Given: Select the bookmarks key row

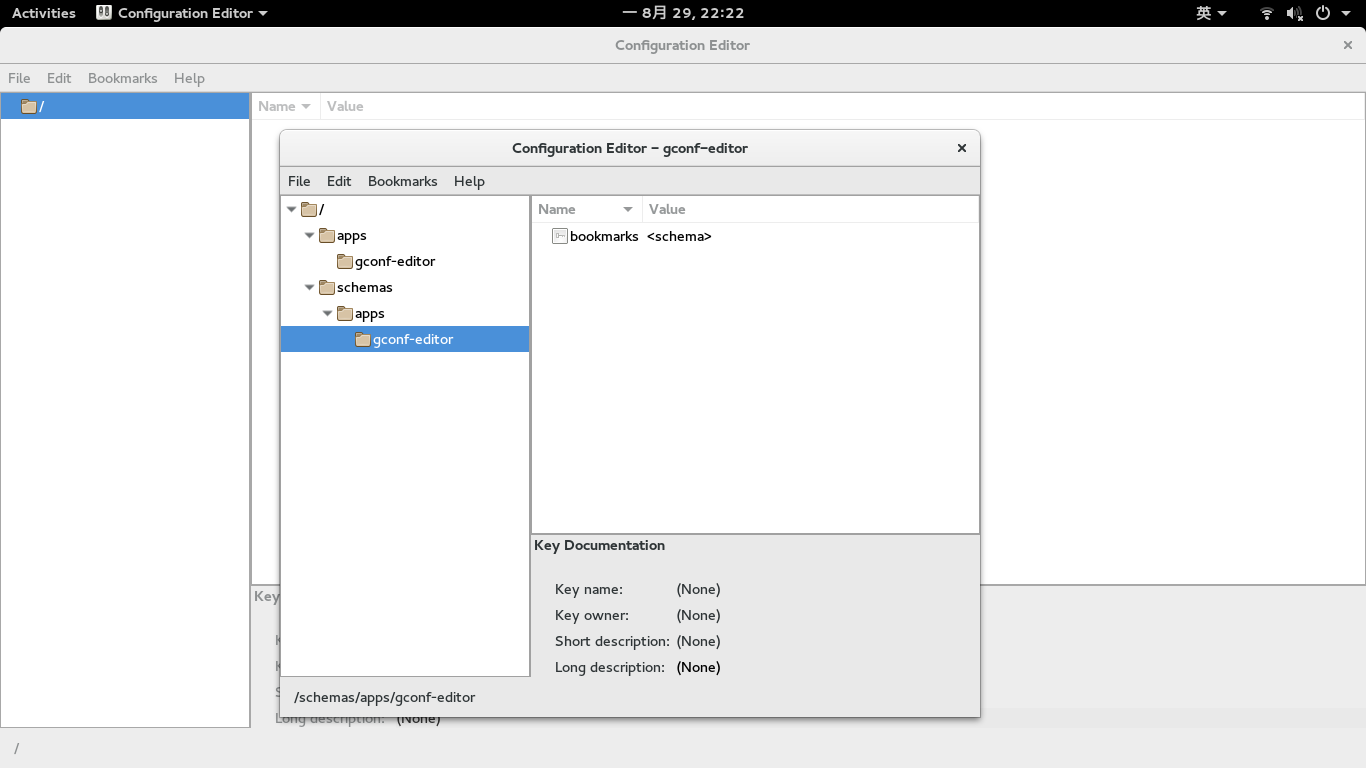Looking at the screenshot, I should [755, 236].
